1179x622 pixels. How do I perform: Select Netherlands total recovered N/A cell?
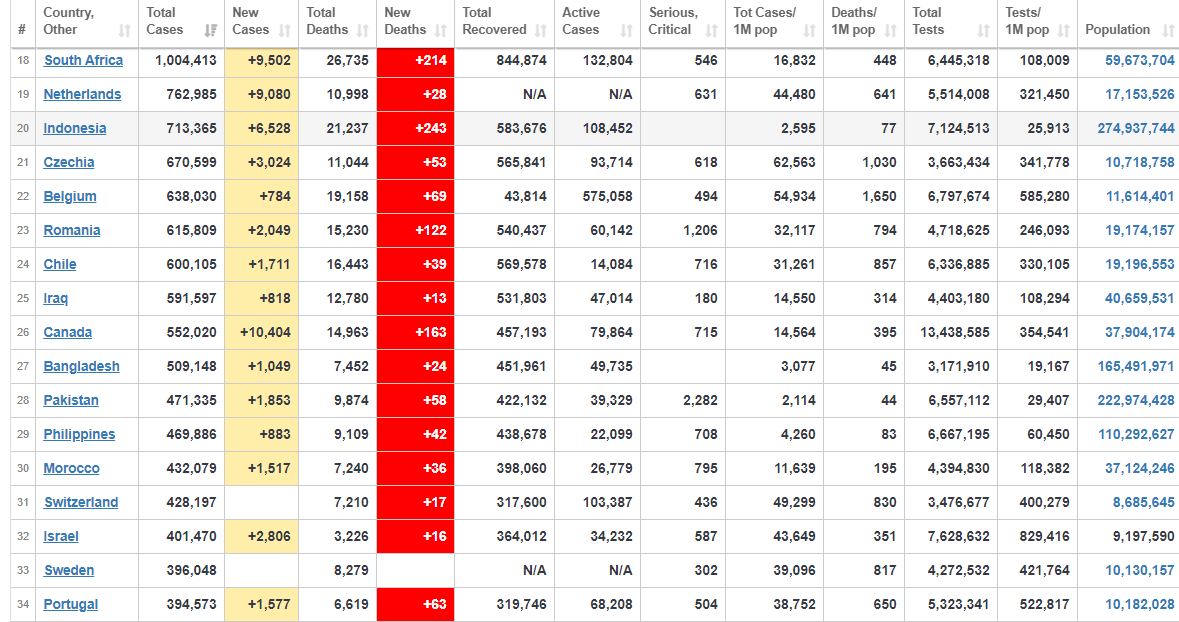tap(505, 94)
